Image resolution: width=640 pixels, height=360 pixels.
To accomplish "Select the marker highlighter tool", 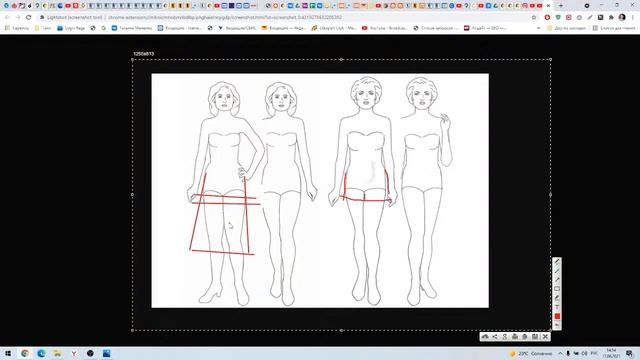I will [557, 298].
